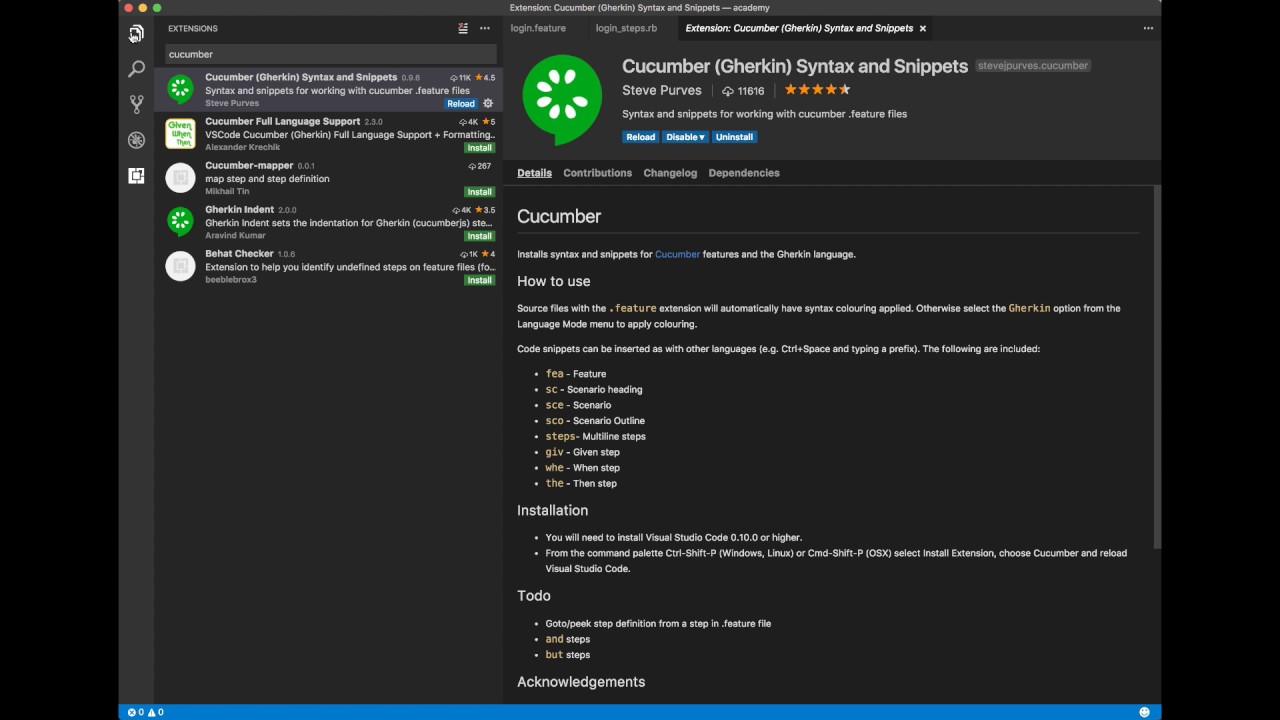Click the feedback smiley in status bar
Viewport: 1280px width, 720px height.
click(1144, 712)
